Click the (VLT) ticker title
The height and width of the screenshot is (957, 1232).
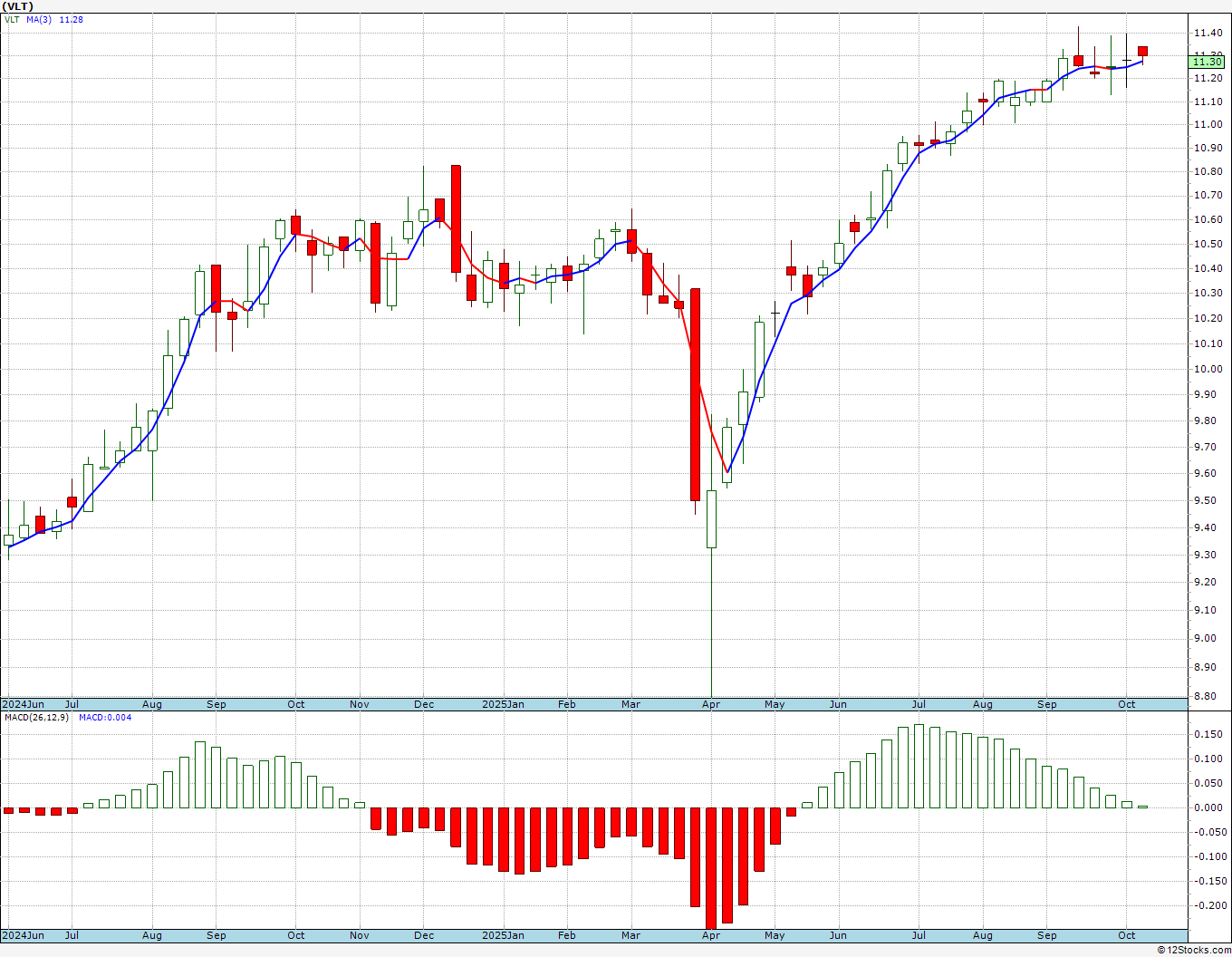pyautogui.click(x=19, y=6)
